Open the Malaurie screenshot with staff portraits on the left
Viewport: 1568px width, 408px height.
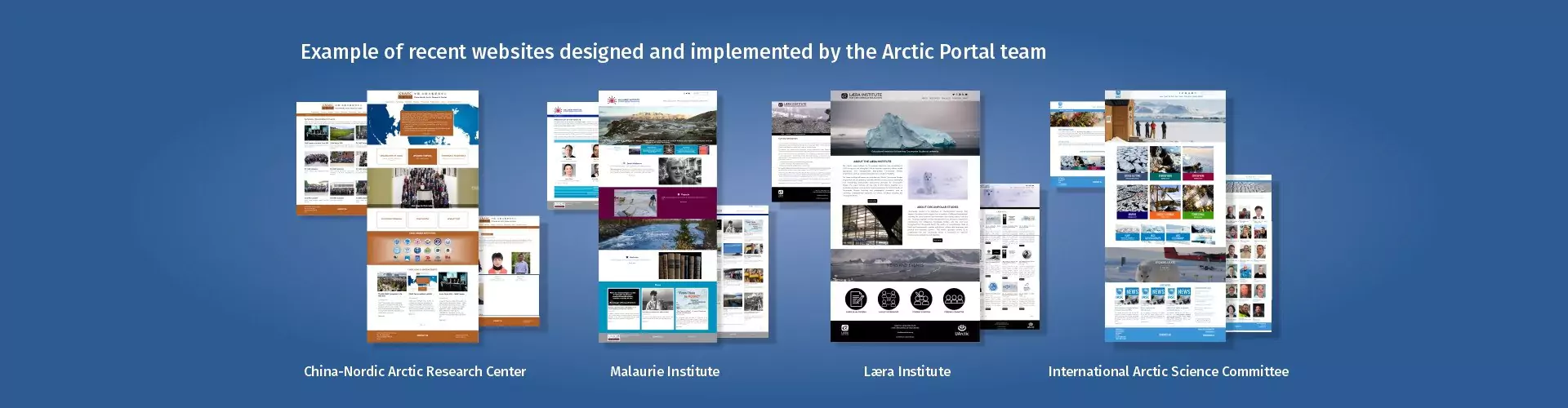[x=572, y=157]
